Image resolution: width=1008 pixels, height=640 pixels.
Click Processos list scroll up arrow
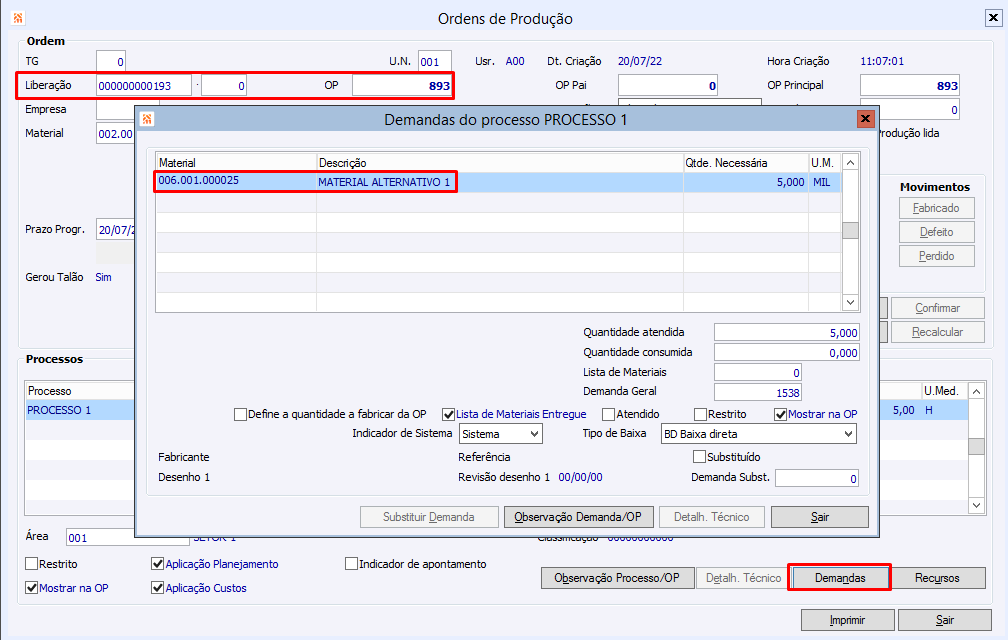[976, 391]
